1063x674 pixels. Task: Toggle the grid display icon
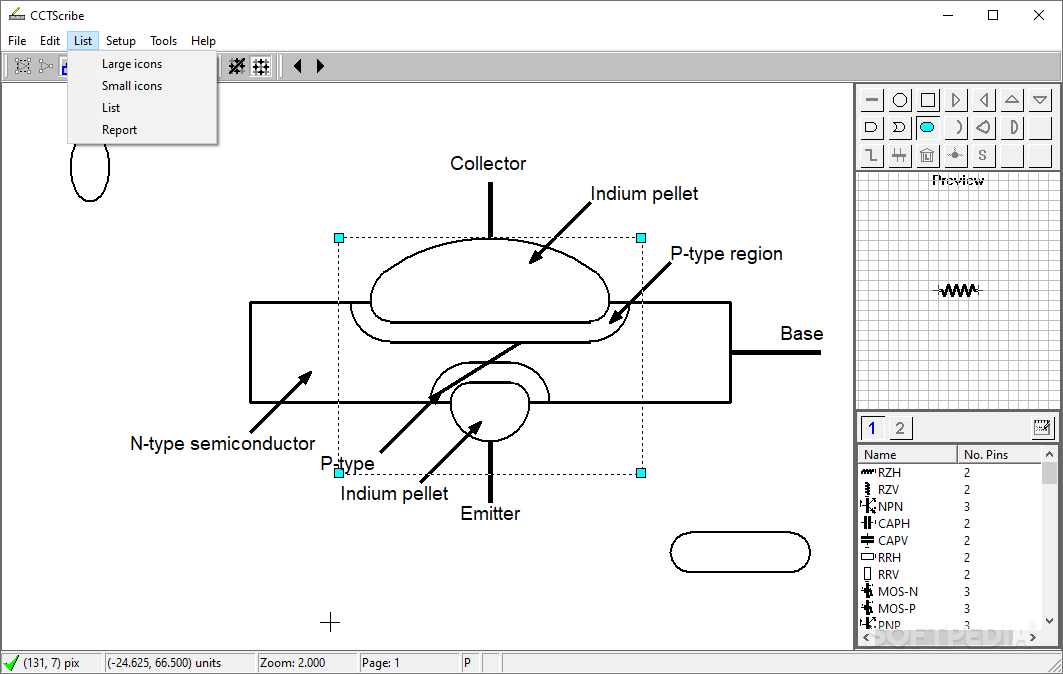(261, 66)
